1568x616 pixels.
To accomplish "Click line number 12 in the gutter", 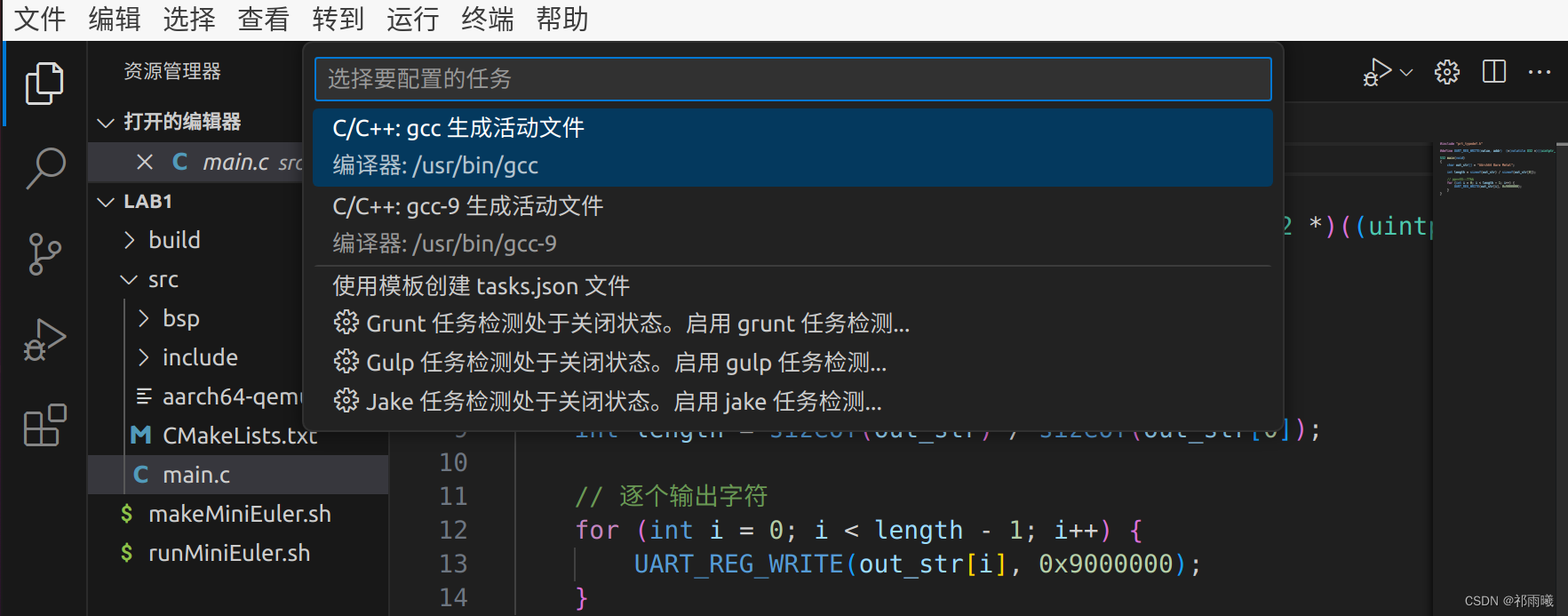I will click(453, 530).
